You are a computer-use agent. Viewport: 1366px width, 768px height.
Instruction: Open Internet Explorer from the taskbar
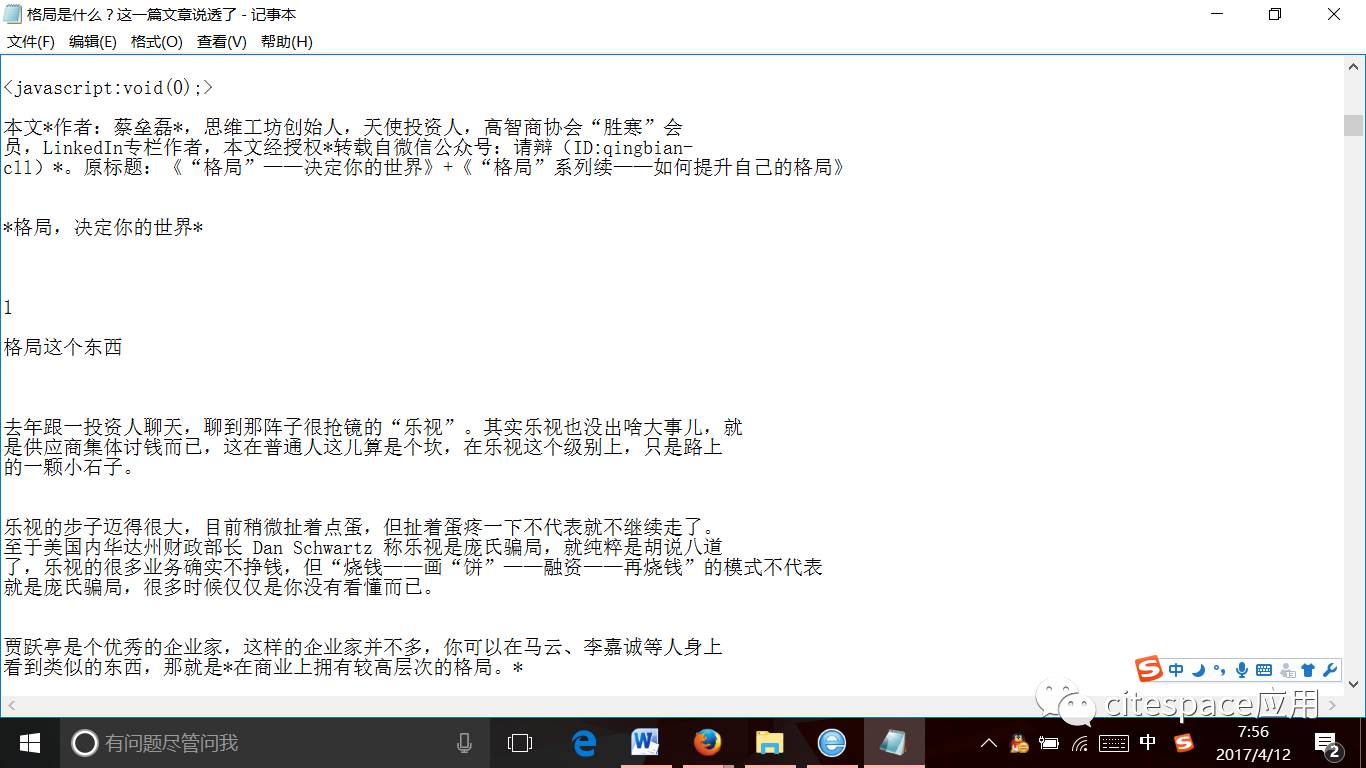click(832, 743)
